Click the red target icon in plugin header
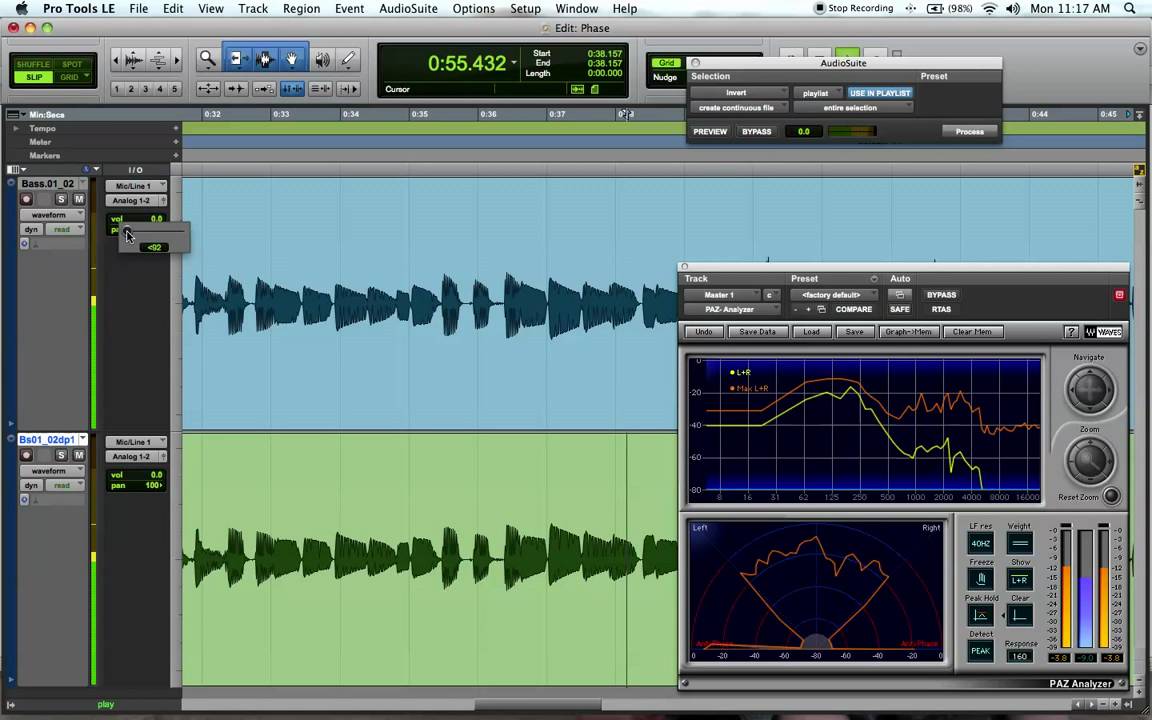Viewport: 1152px width, 720px height. [x=1119, y=295]
